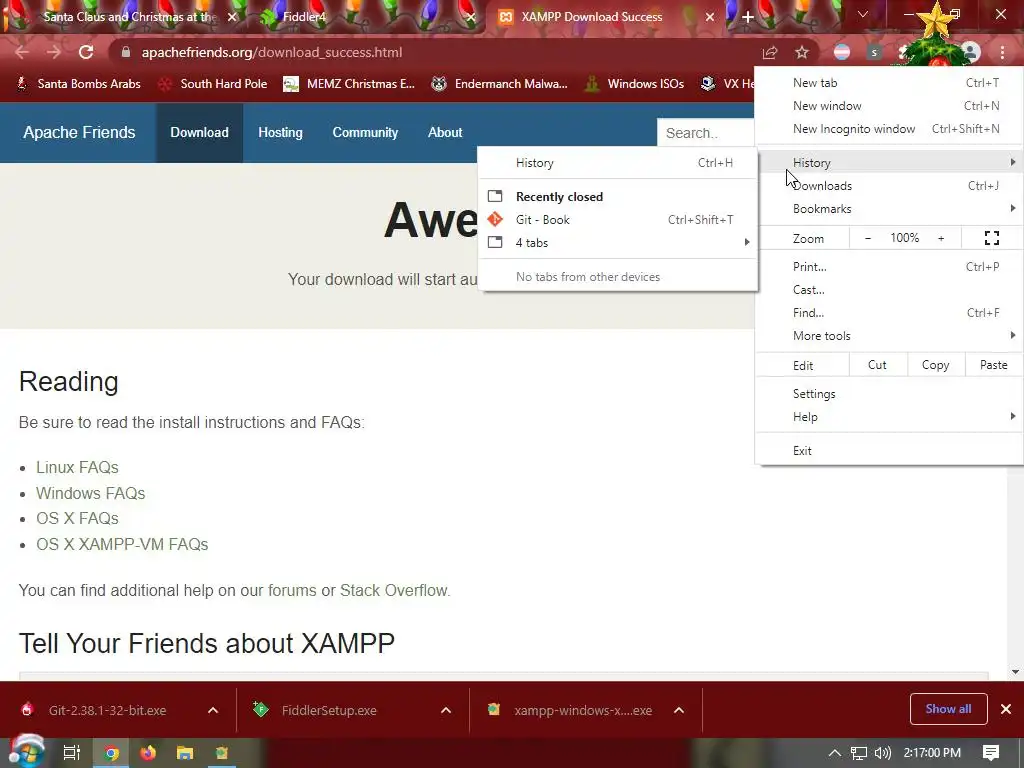Close the XAMPP Download Success tab
Image resolution: width=1024 pixels, height=768 pixels.
pos(710,17)
